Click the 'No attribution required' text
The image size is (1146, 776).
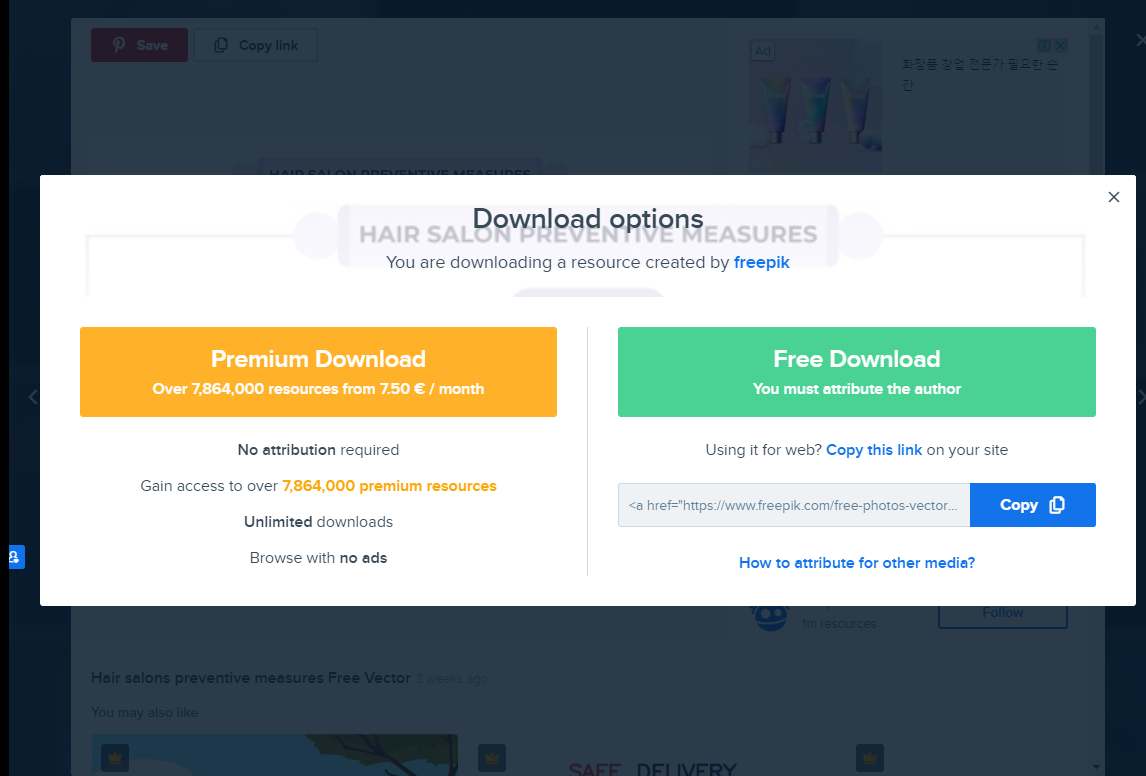point(318,450)
